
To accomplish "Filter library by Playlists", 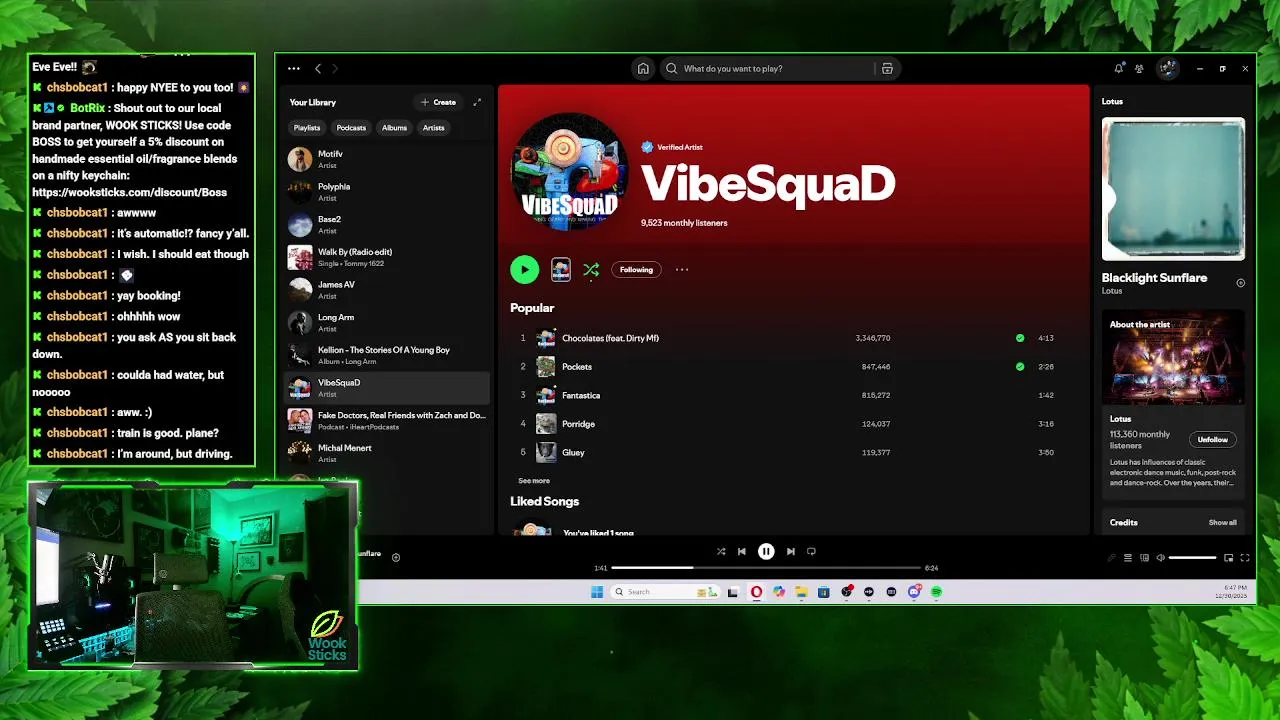I will 307,128.
